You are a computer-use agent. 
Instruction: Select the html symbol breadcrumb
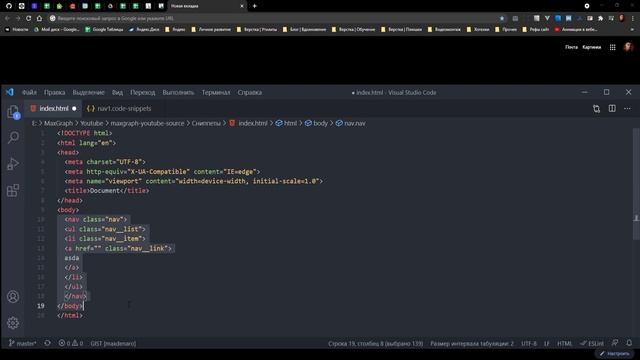click(287, 123)
